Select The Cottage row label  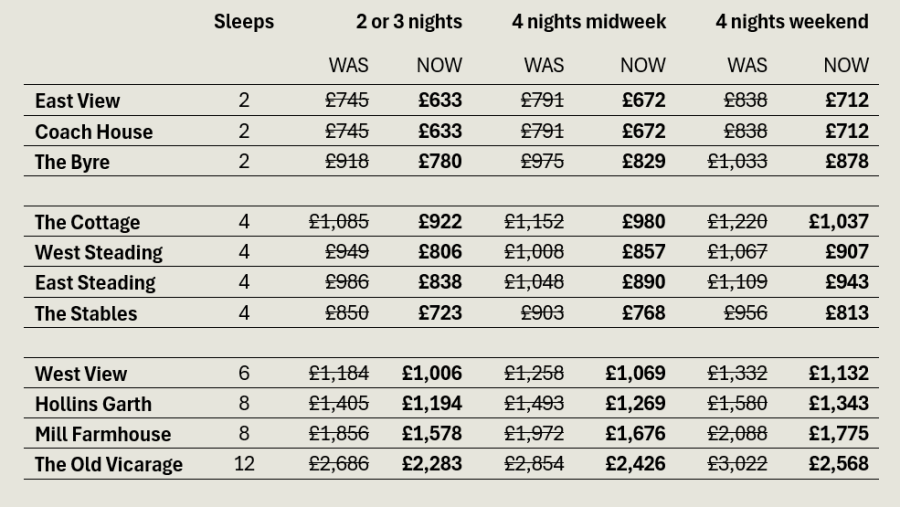87,223
